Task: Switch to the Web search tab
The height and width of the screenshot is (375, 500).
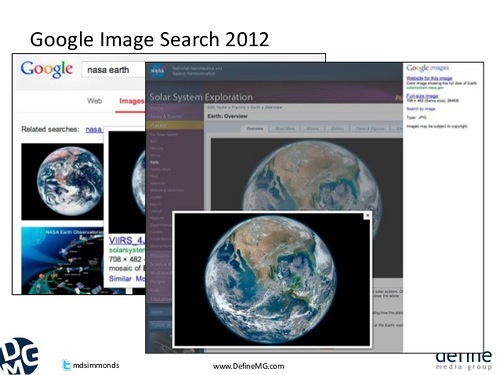Action: click(x=95, y=101)
